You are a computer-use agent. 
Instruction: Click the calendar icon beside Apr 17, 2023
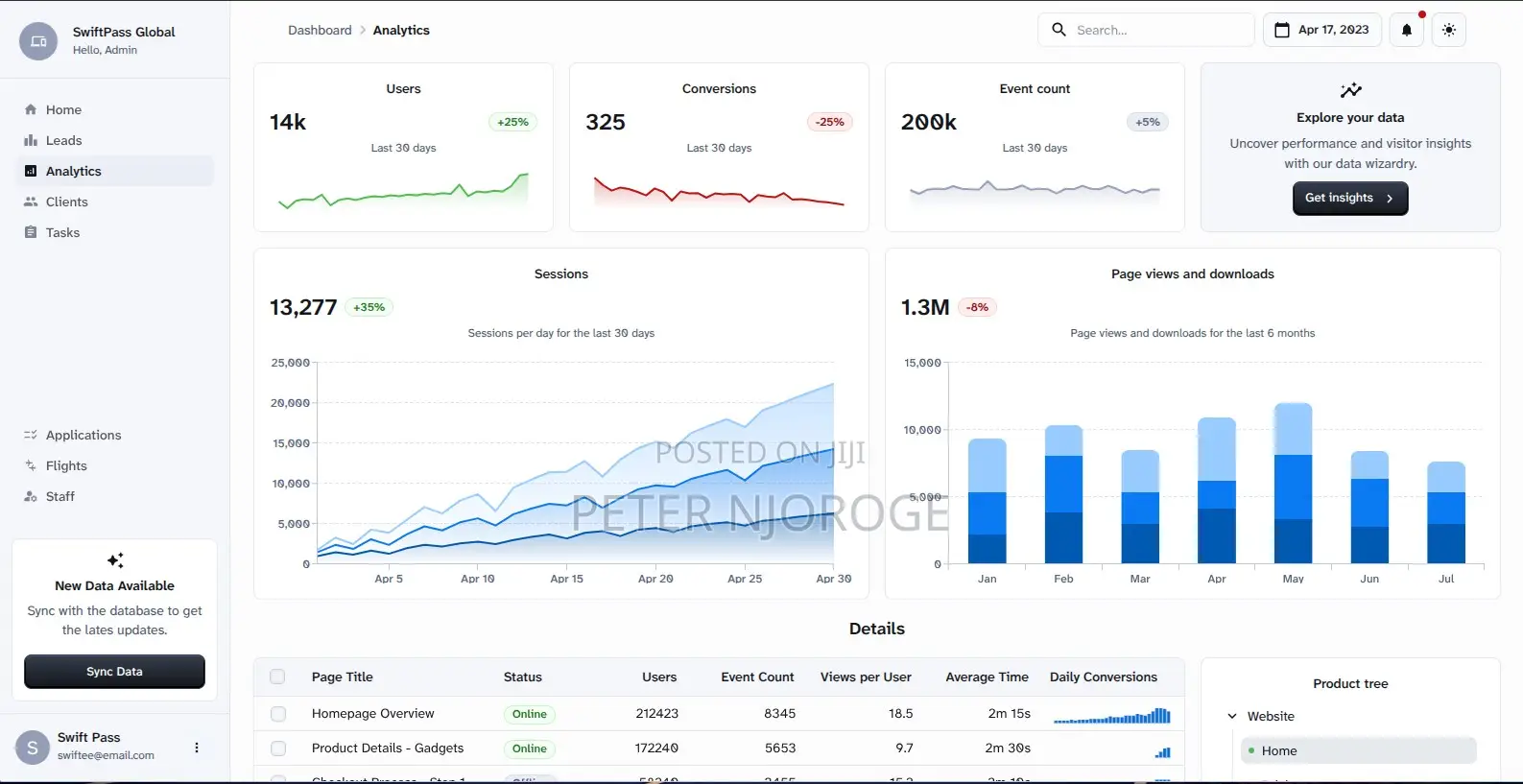[1281, 30]
